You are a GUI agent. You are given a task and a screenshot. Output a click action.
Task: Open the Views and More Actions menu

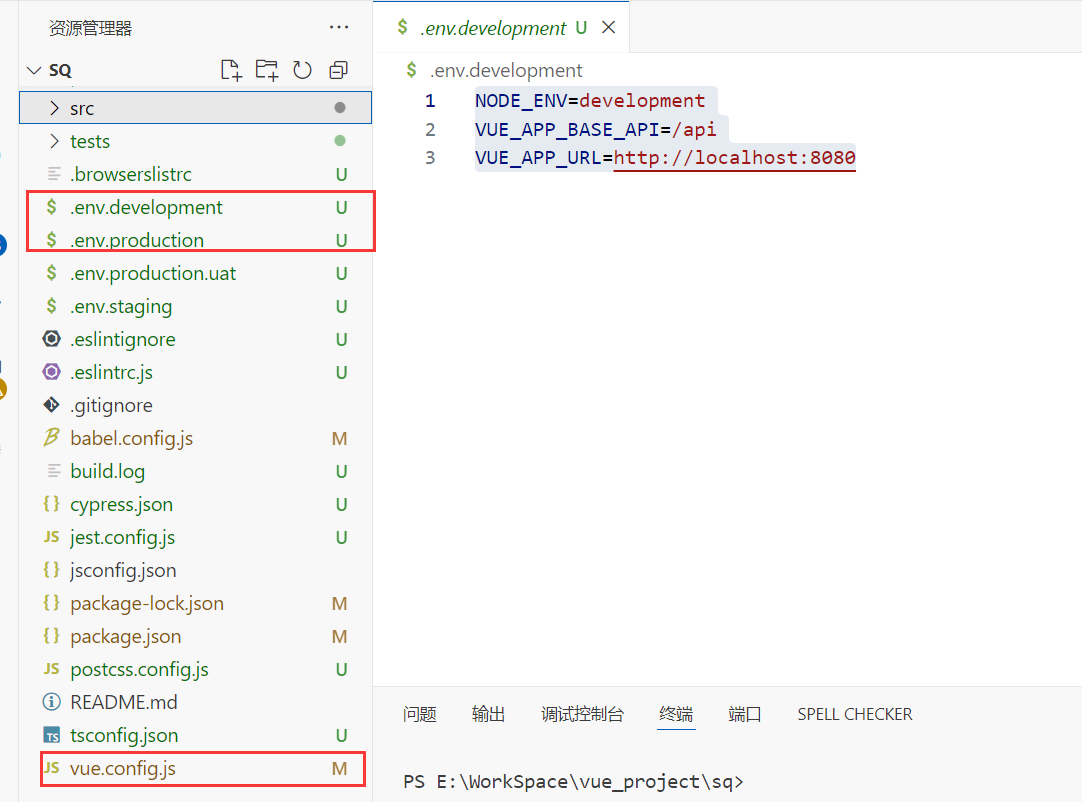[338, 27]
